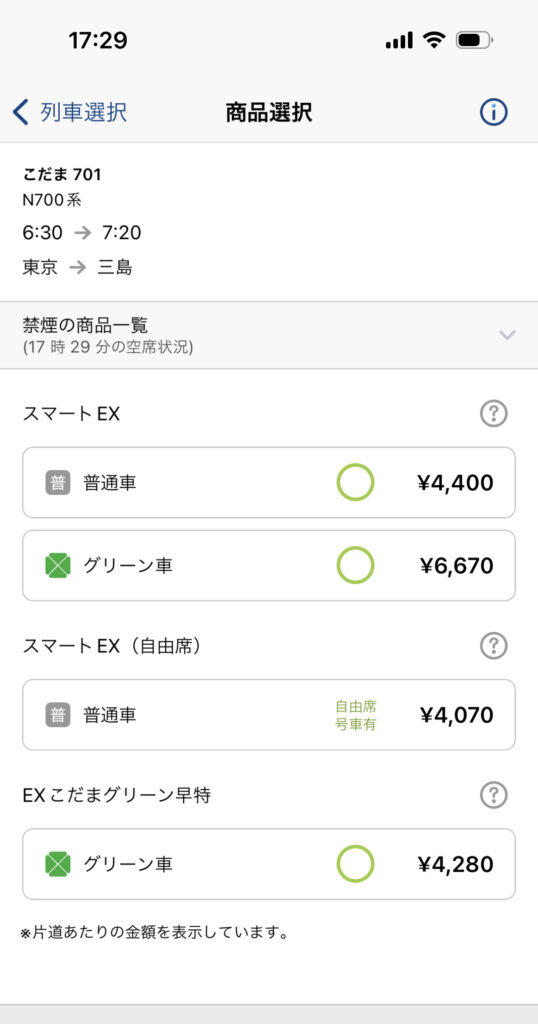Open help for スマートEX section

[x=494, y=413]
